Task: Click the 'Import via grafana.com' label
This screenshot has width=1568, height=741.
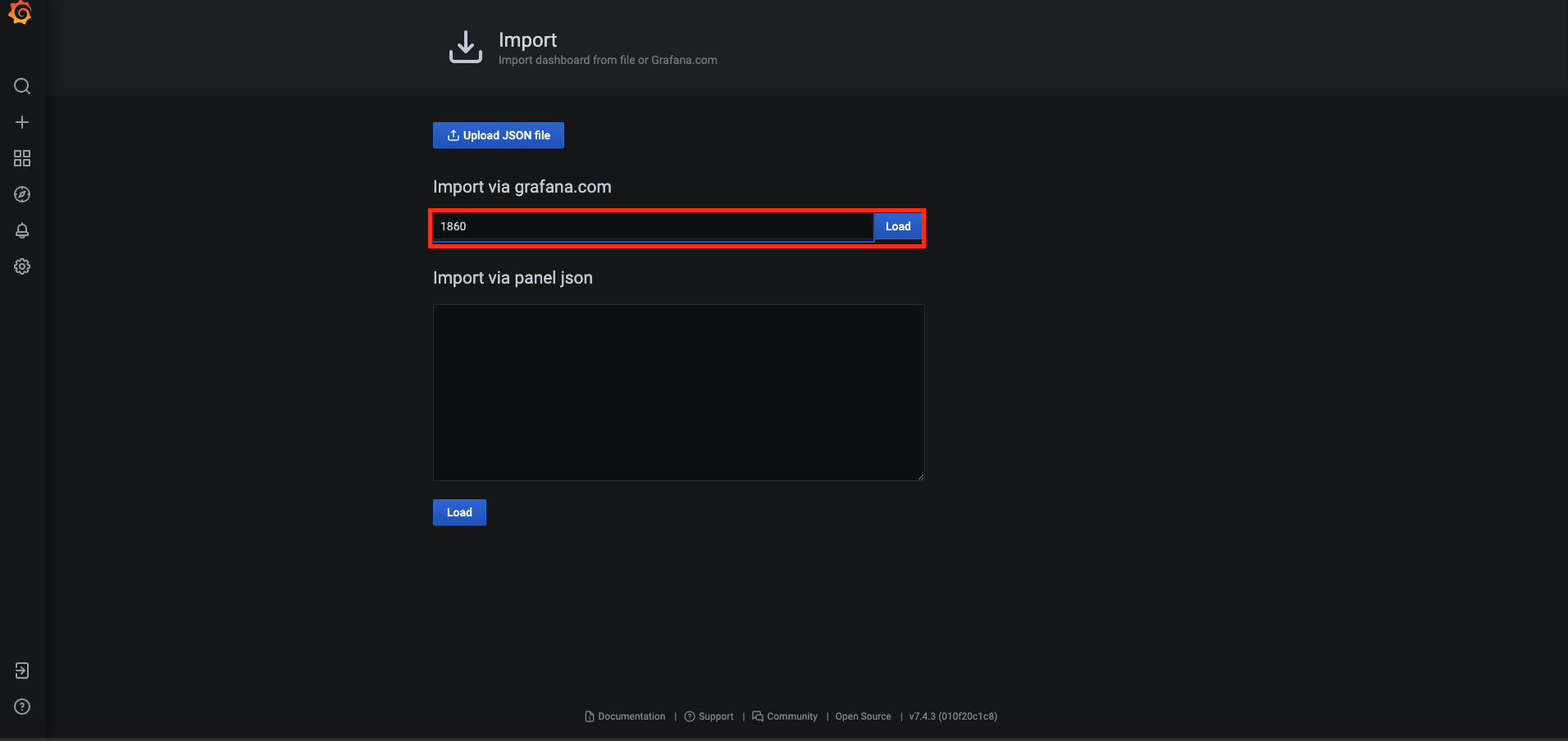Action: click(522, 187)
